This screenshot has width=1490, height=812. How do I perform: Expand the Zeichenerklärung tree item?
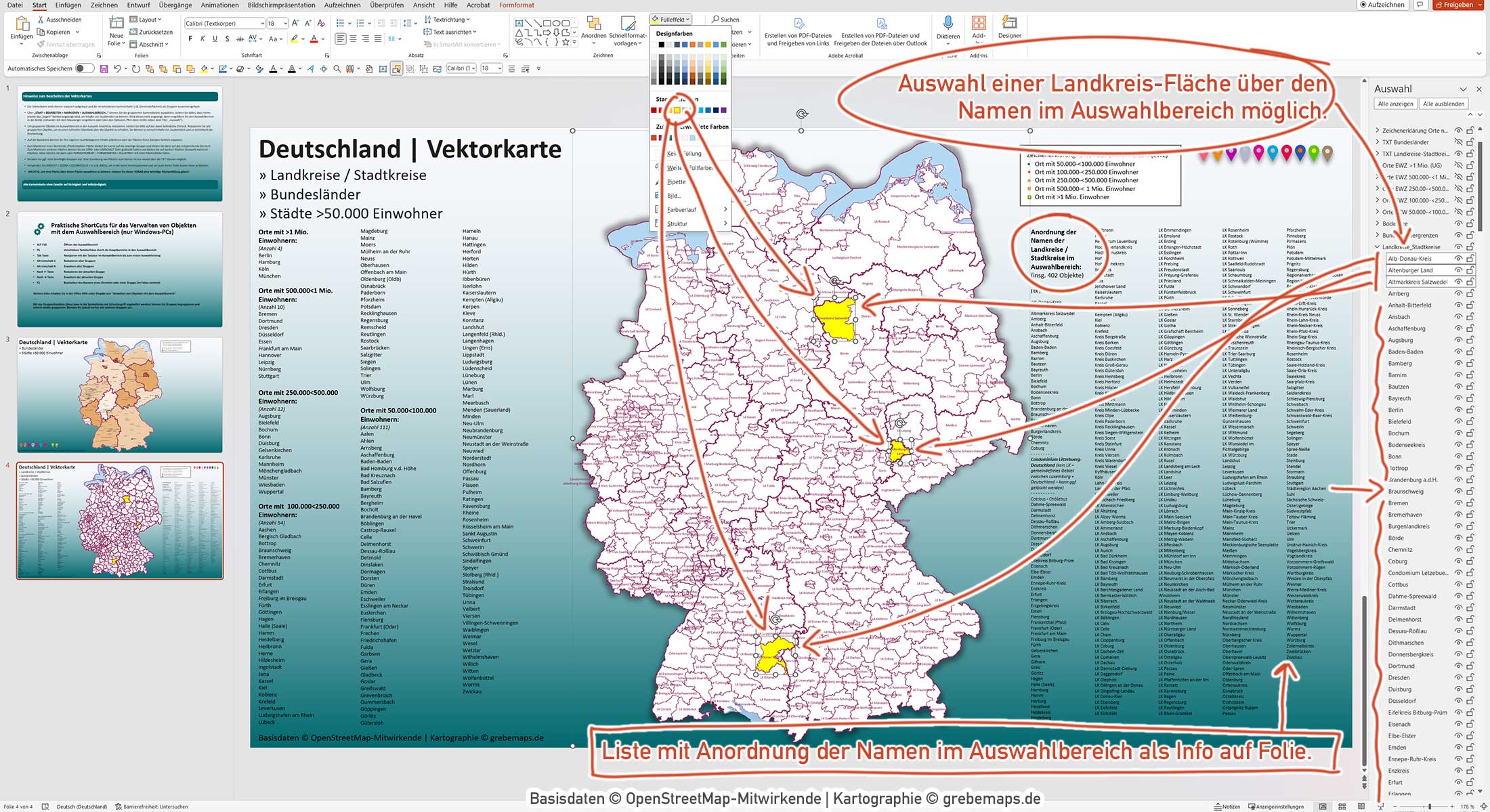point(1378,130)
